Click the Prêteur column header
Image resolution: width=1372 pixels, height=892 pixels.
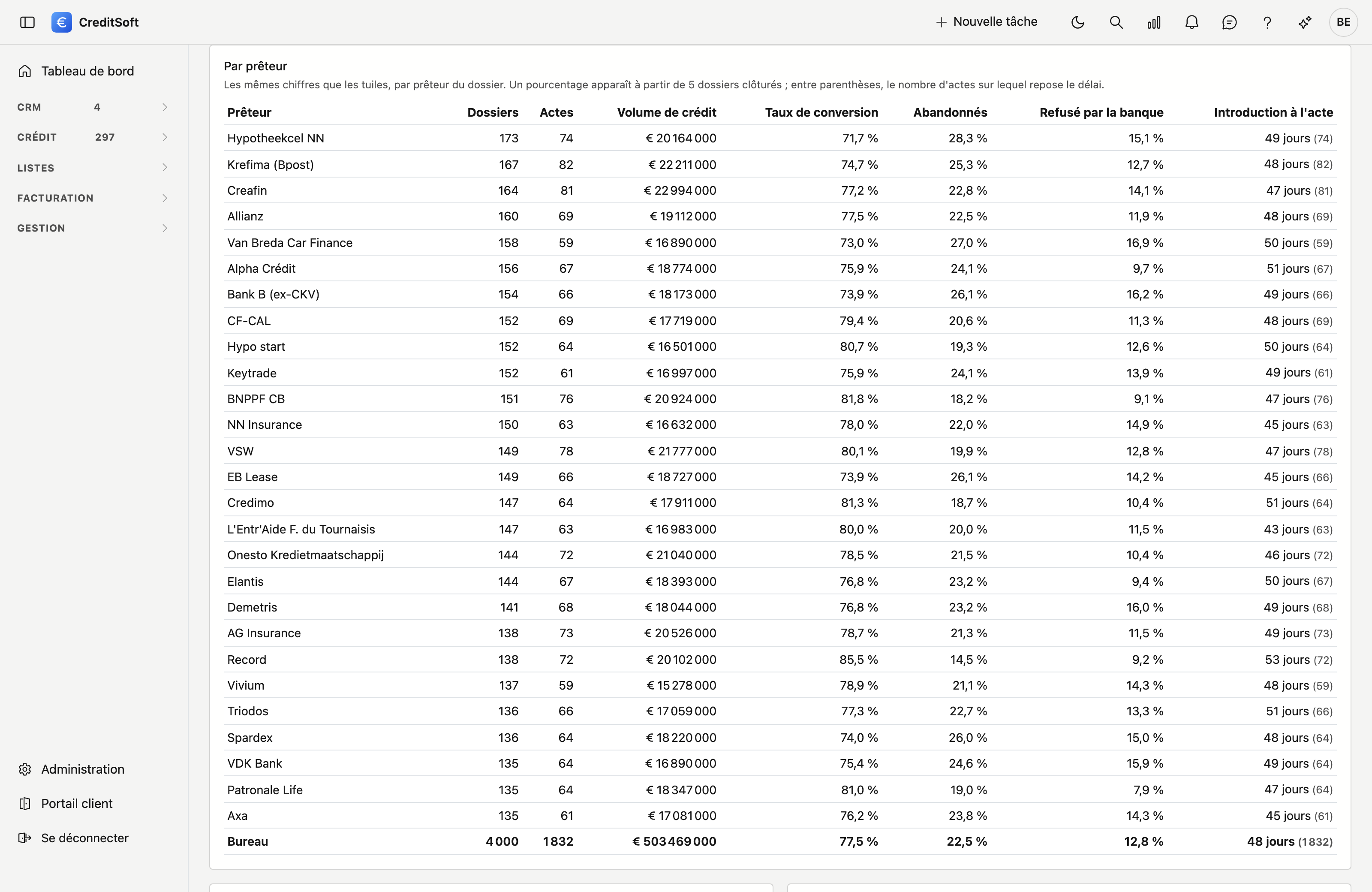[x=249, y=112]
